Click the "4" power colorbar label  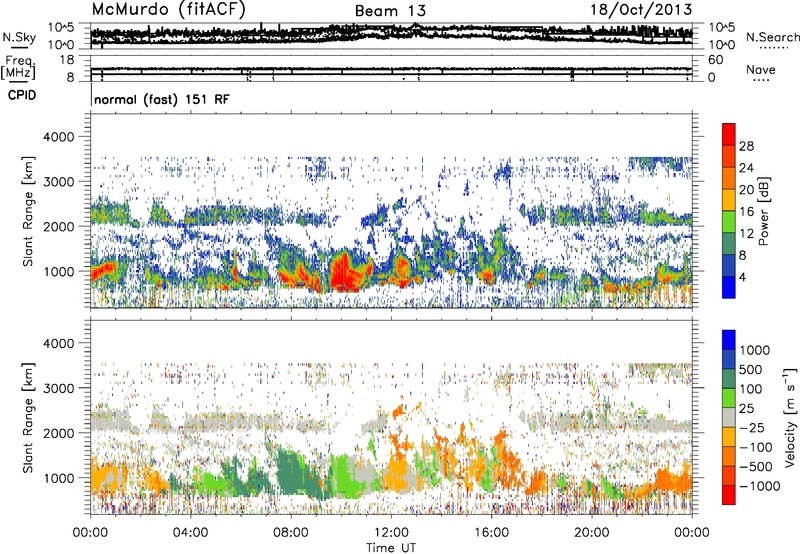[x=742, y=278]
